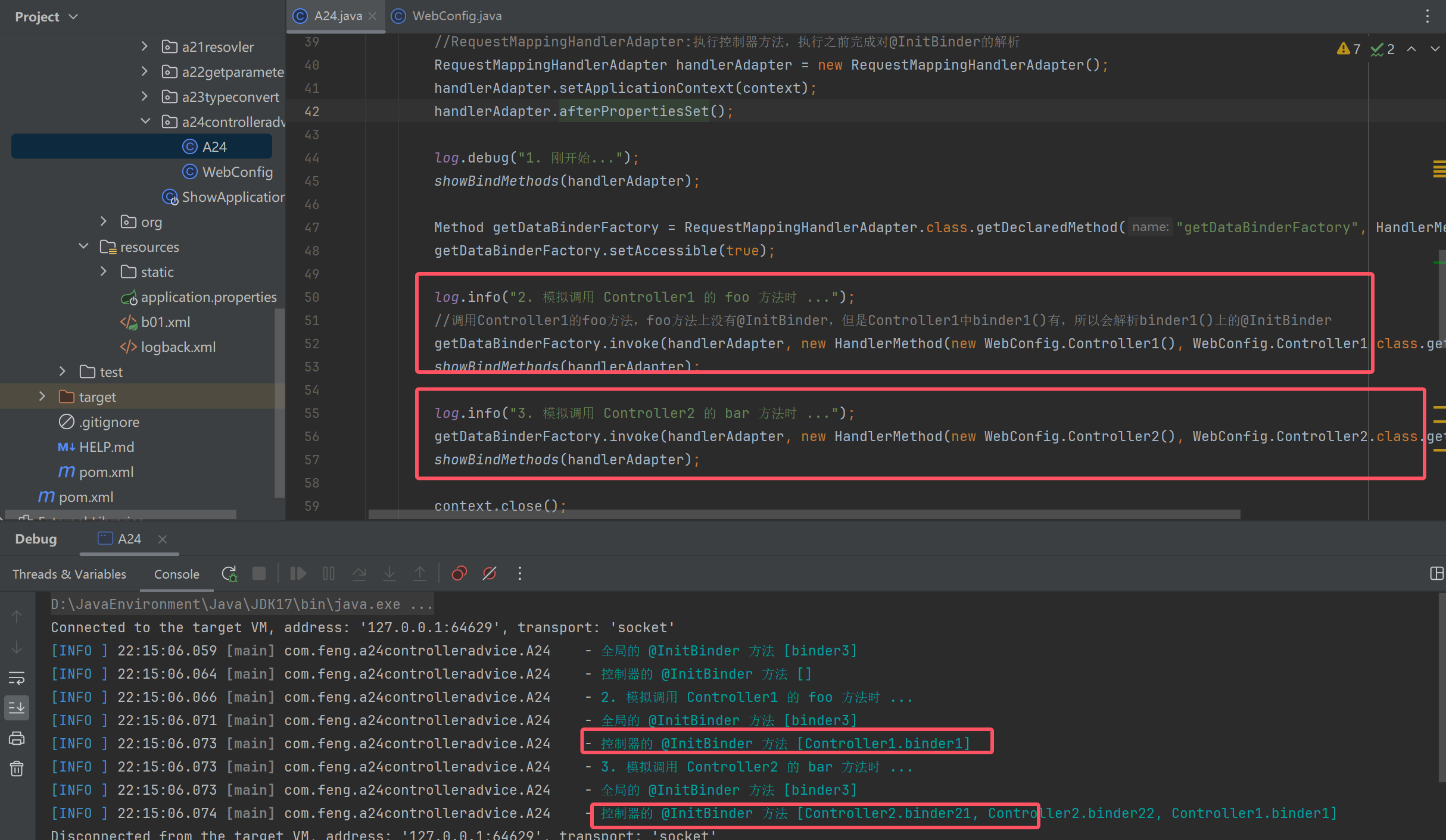Expand the a23typeconvert package

click(x=144, y=96)
